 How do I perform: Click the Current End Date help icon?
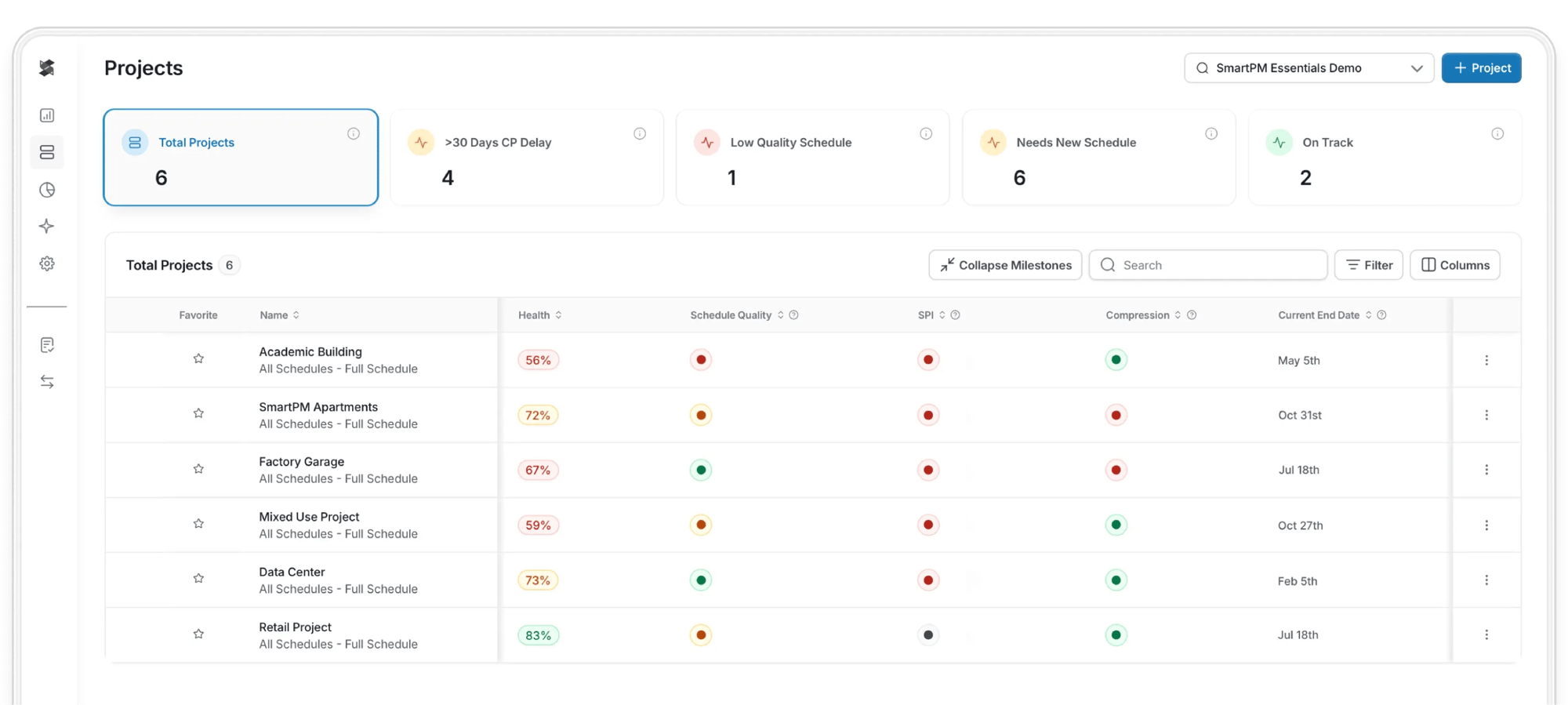[1381, 315]
